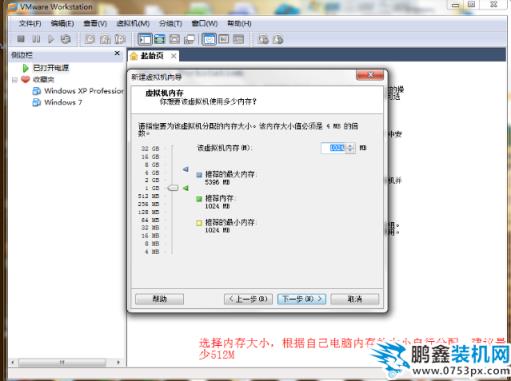Click the Windows 7 VM icon
Screen dimensions: 511x381
(36, 102)
